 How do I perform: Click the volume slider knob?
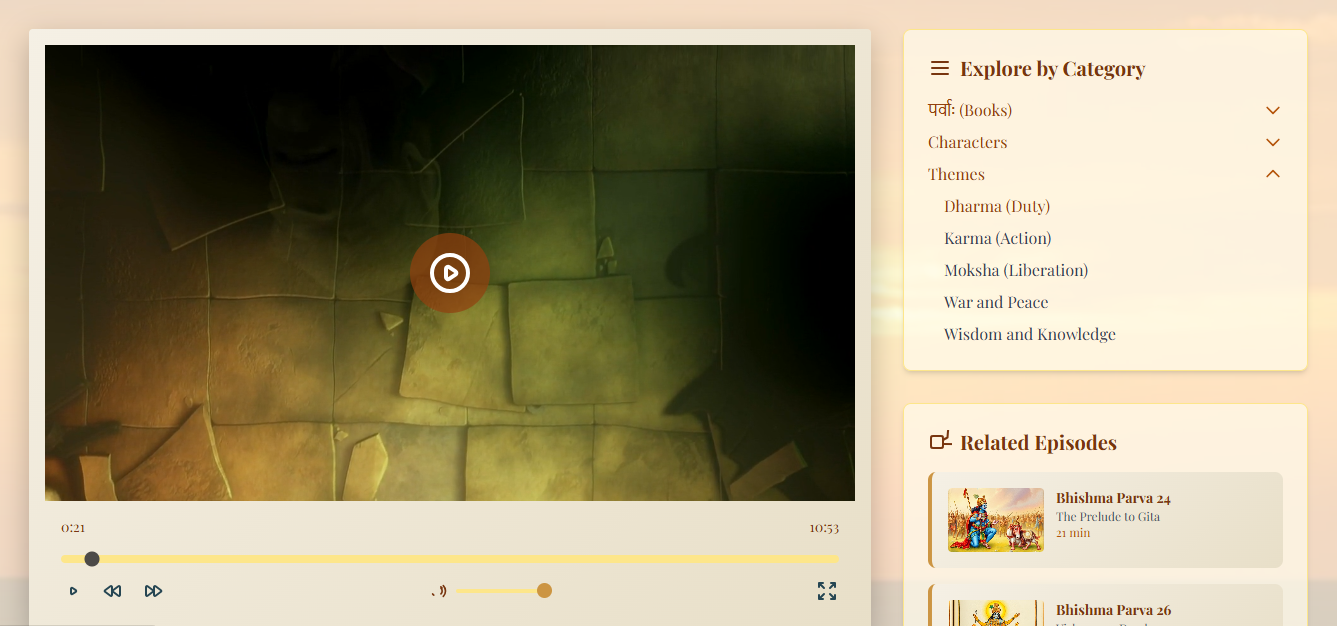pyautogui.click(x=544, y=591)
